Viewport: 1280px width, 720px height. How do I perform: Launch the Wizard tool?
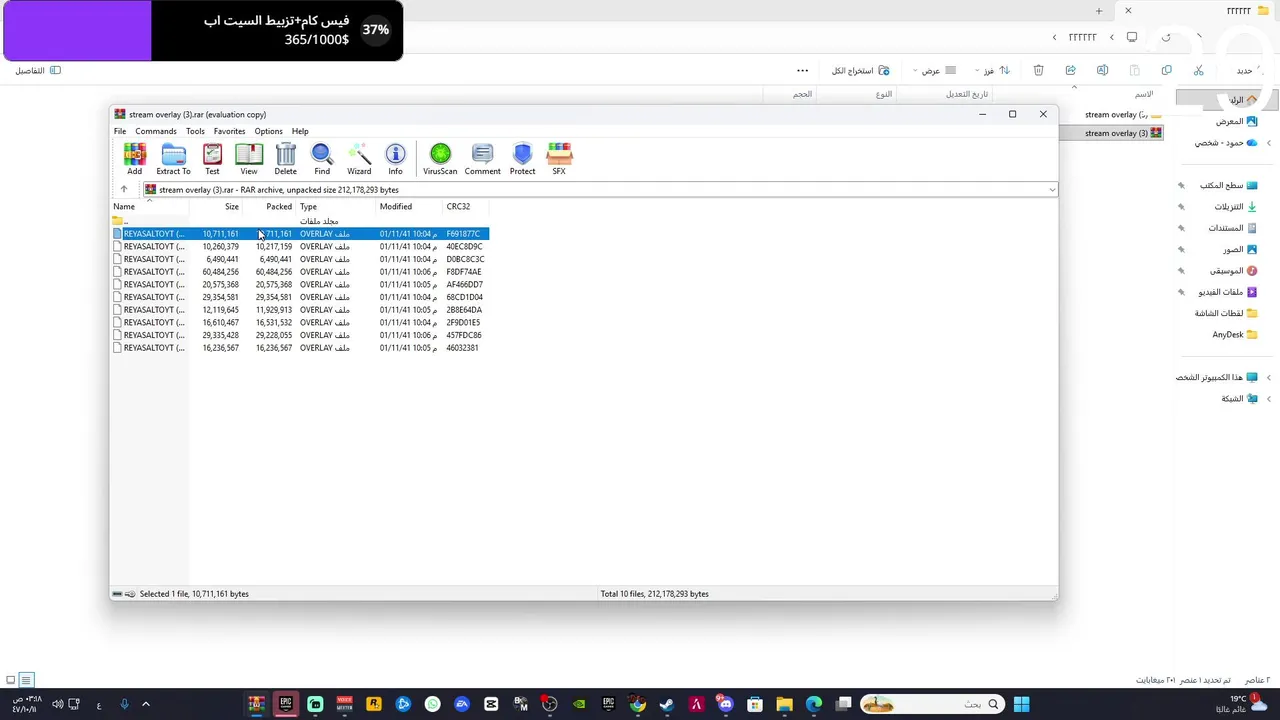(x=359, y=159)
